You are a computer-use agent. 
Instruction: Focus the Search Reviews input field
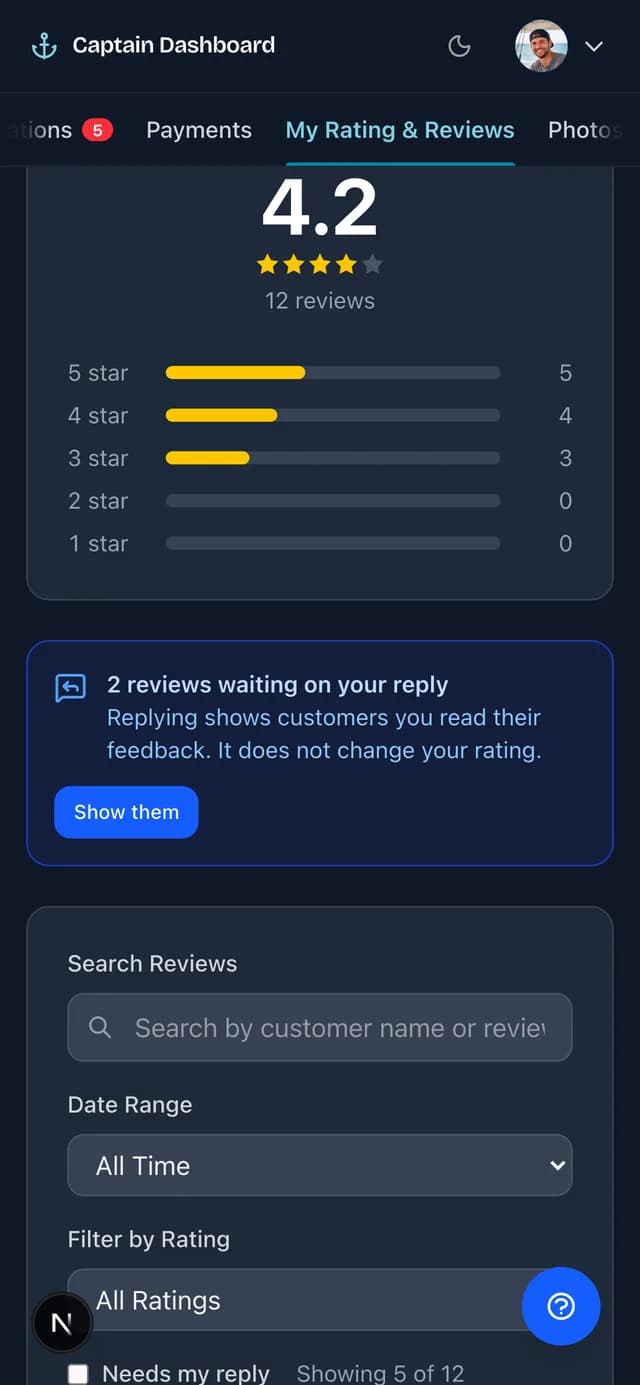pyautogui.click(x=320, y=1027)
